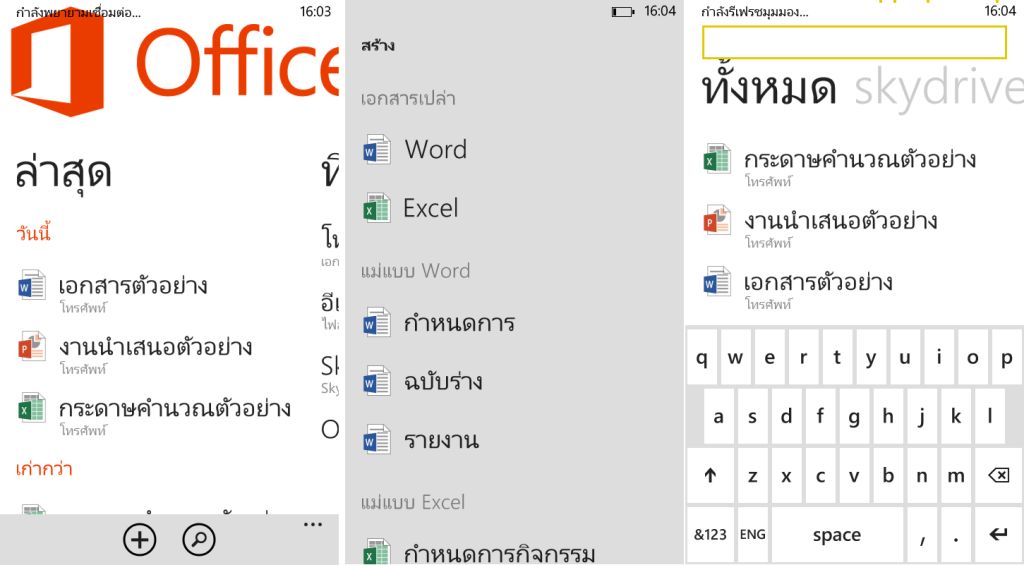Tap the c key
The height and width of the screenshot is (565, 1024).
[x=820, y=476]
